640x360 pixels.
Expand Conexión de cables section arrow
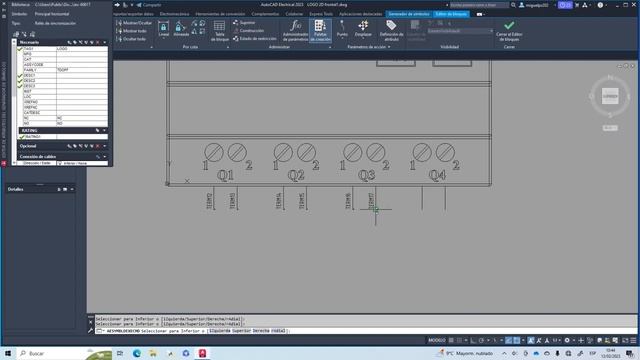pos(105,156)
